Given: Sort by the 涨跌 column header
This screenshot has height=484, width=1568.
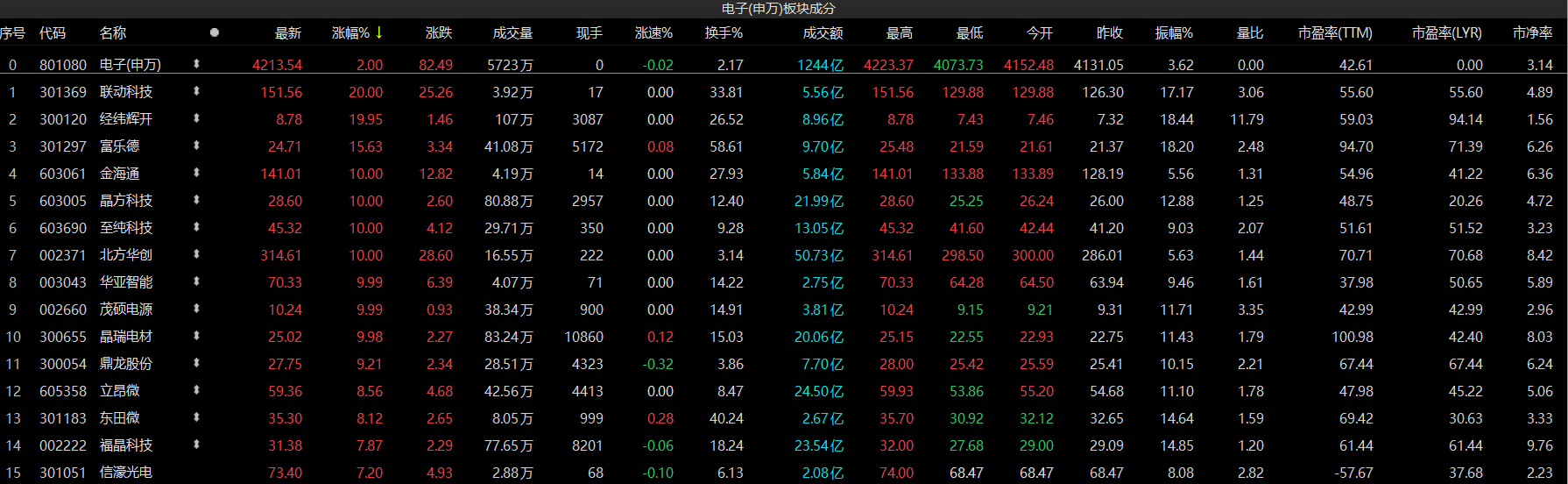Looking at the screenshot, I should pyautogui.click(x=439, y=32).
